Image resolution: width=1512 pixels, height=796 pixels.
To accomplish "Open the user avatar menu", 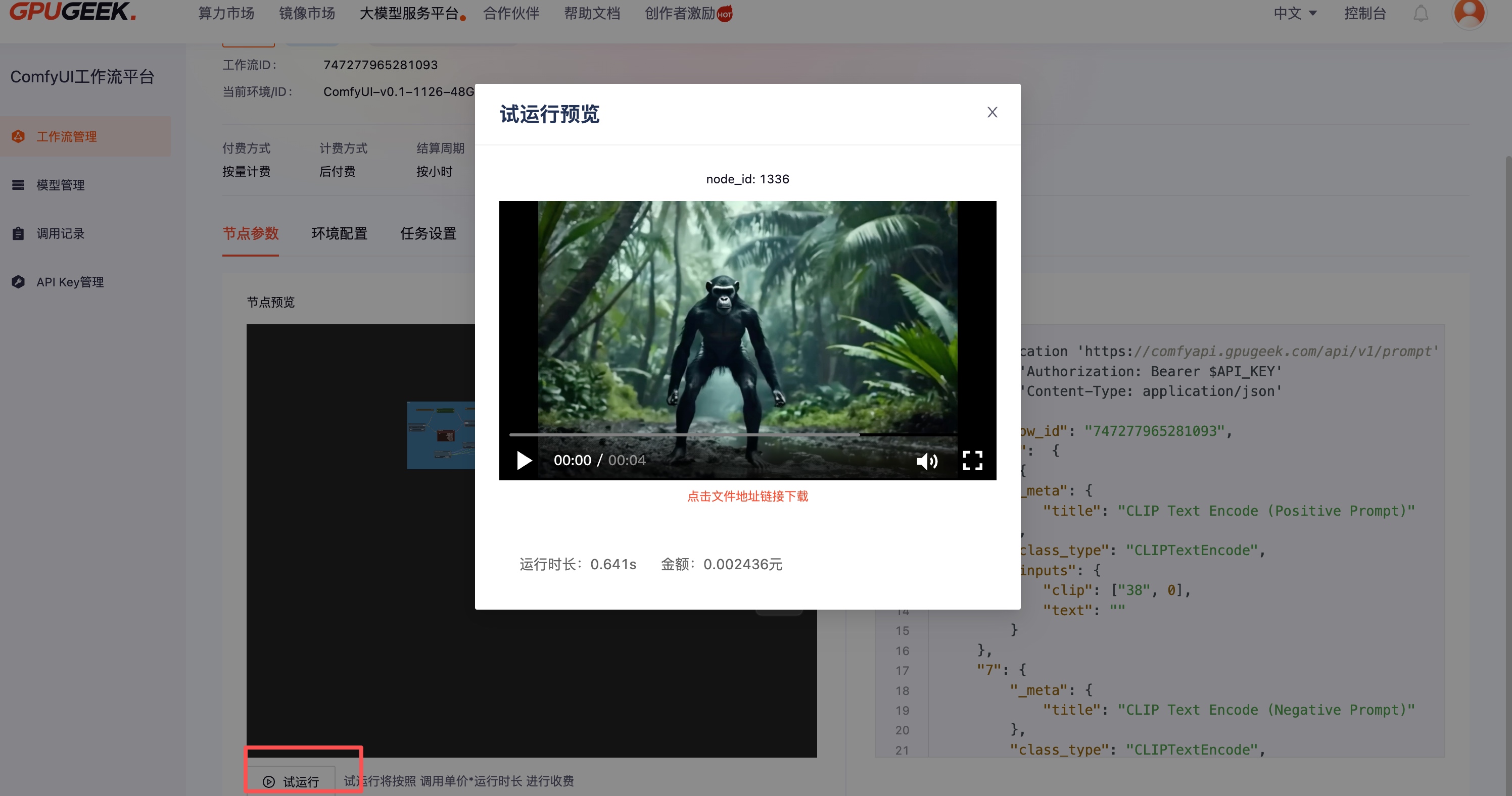I will 1469,13.
